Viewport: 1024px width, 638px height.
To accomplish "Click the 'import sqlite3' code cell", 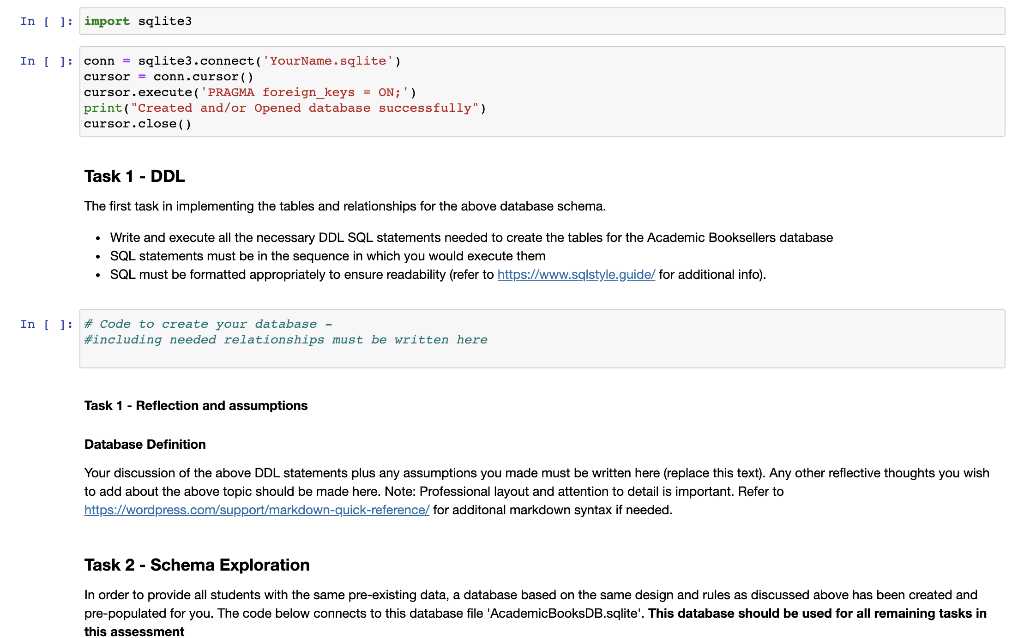I will click(542, 21).
